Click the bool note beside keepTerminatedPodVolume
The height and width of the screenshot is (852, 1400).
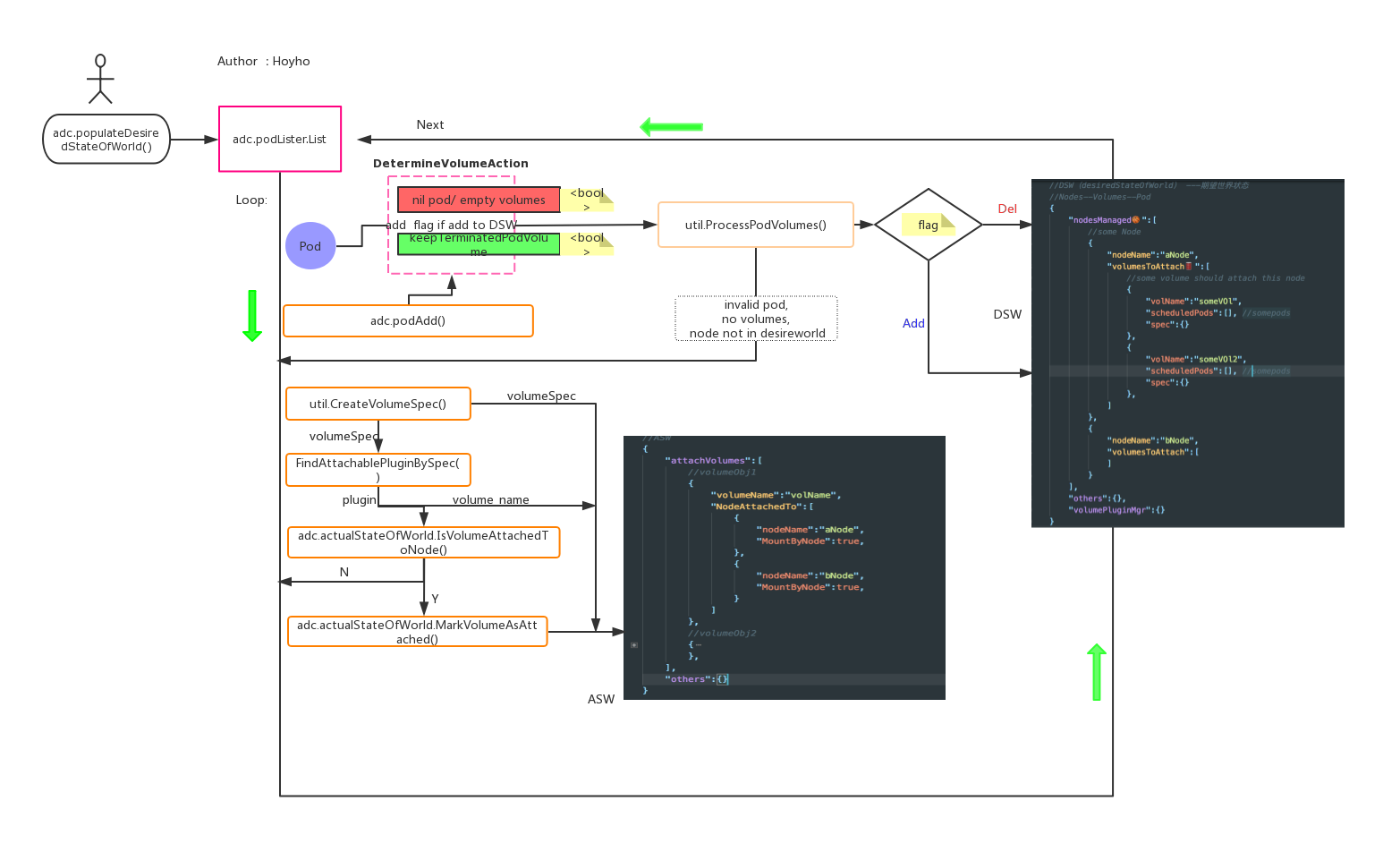click(587, 244)
